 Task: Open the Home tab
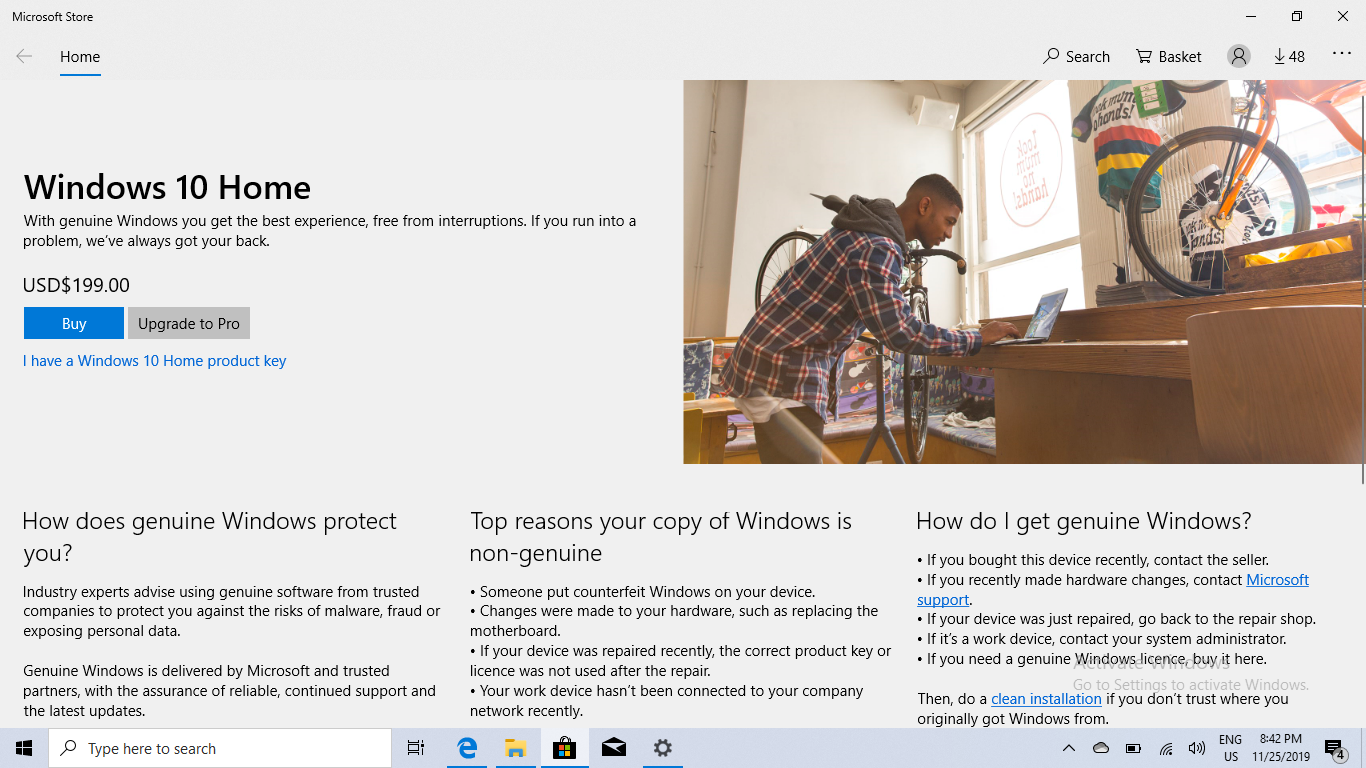[80, 57]
